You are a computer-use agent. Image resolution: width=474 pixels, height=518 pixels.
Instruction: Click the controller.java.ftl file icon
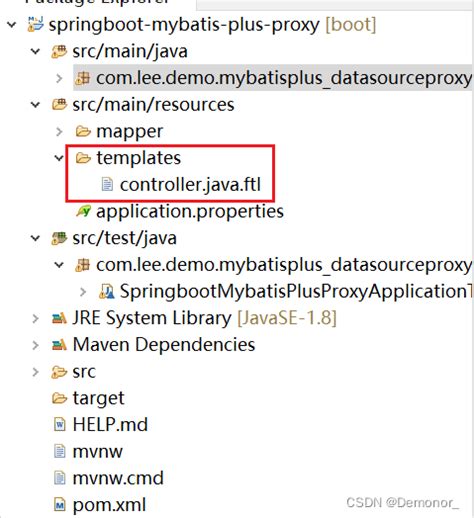pyautogui.click(x=107, y=185)
